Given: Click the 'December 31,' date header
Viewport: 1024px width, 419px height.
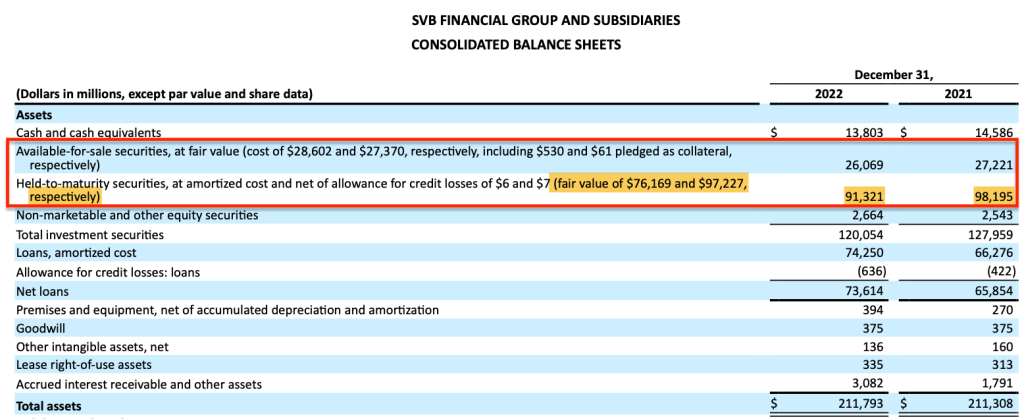Looking at the screenshot, I should 894,74.
